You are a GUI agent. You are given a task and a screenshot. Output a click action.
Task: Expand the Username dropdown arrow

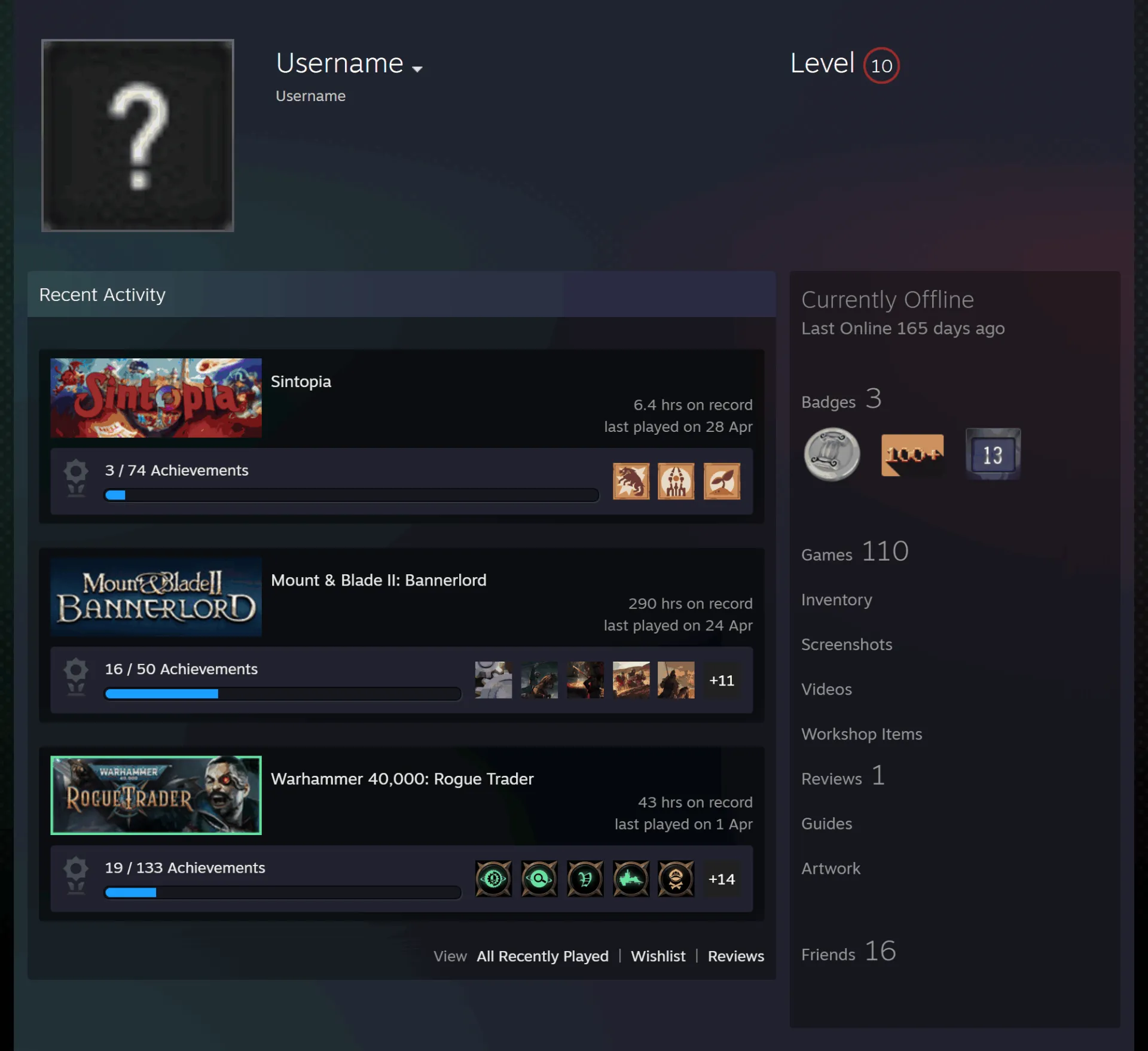(417, 68)
